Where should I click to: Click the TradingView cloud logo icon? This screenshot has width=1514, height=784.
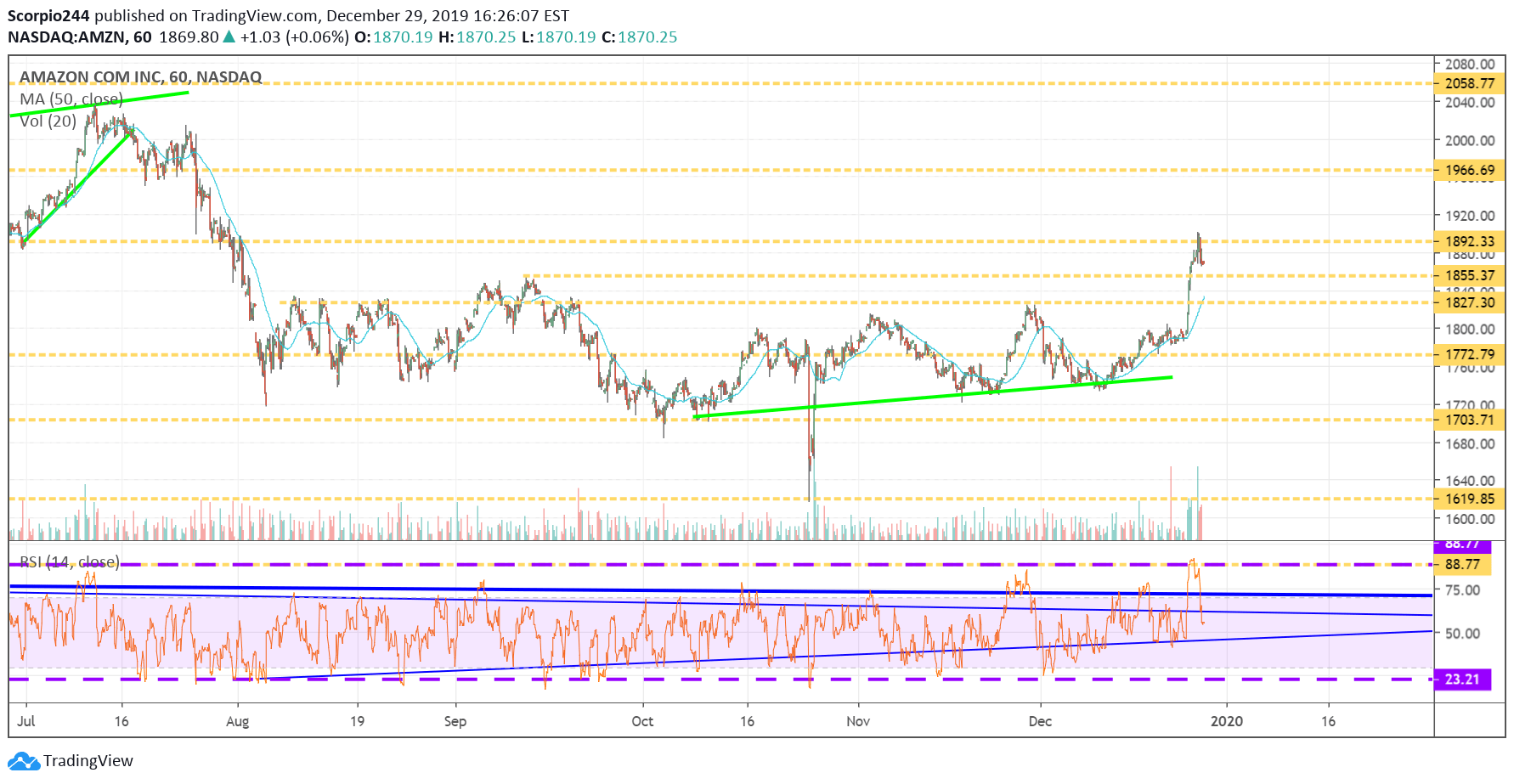click(x=23, y=761)
